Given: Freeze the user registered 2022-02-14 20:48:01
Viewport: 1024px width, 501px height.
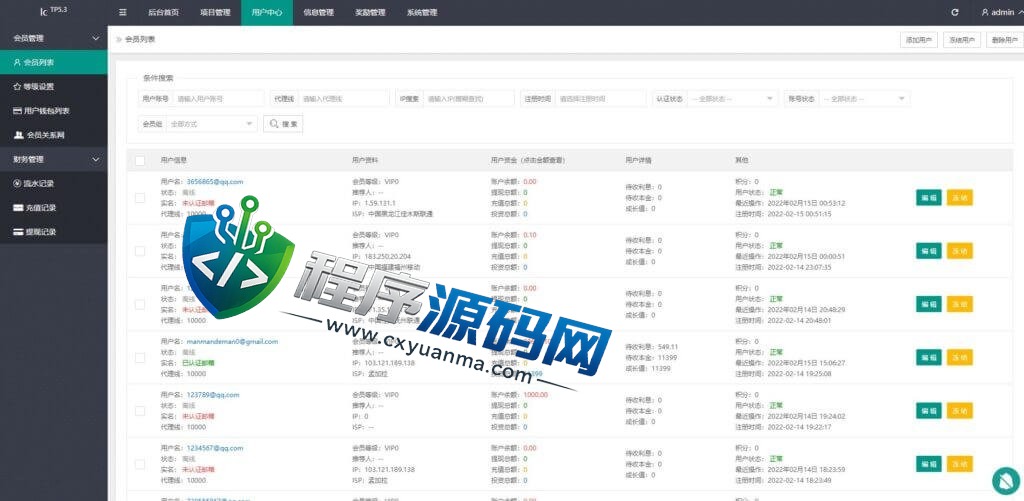Looking at the screenshot, I should (959, 304).
